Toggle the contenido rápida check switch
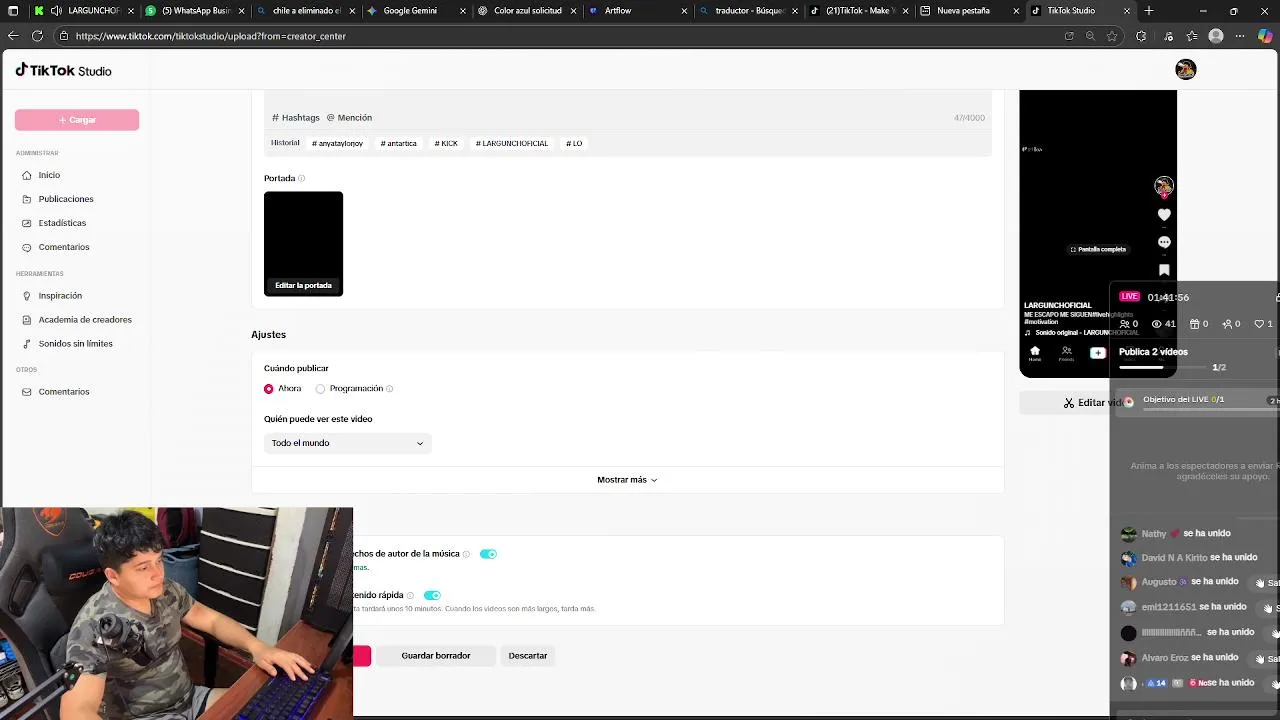This screenshot has width=1280, height=720. click(x=432, y=595)
